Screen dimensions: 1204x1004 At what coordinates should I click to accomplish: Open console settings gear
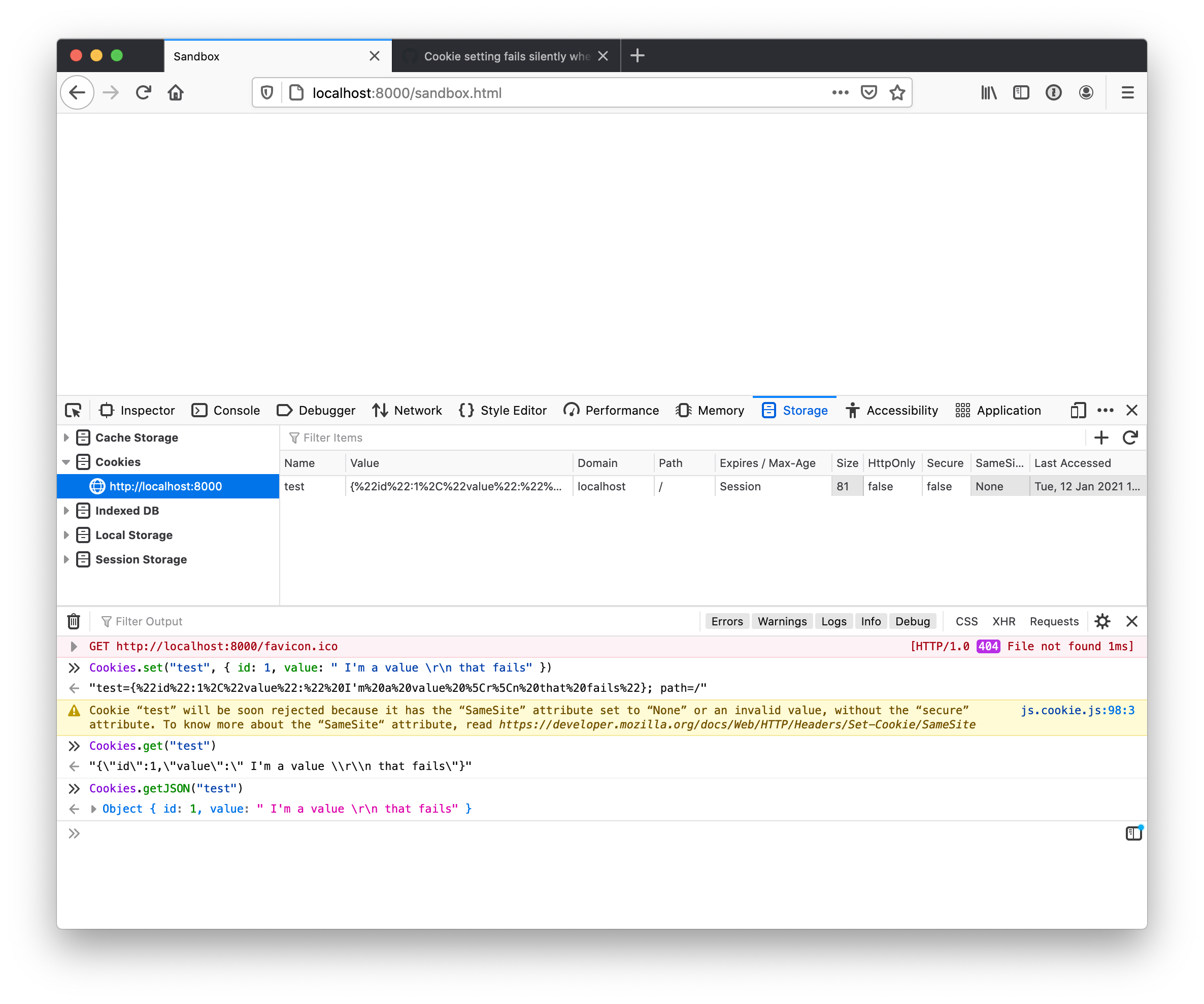1102,622
